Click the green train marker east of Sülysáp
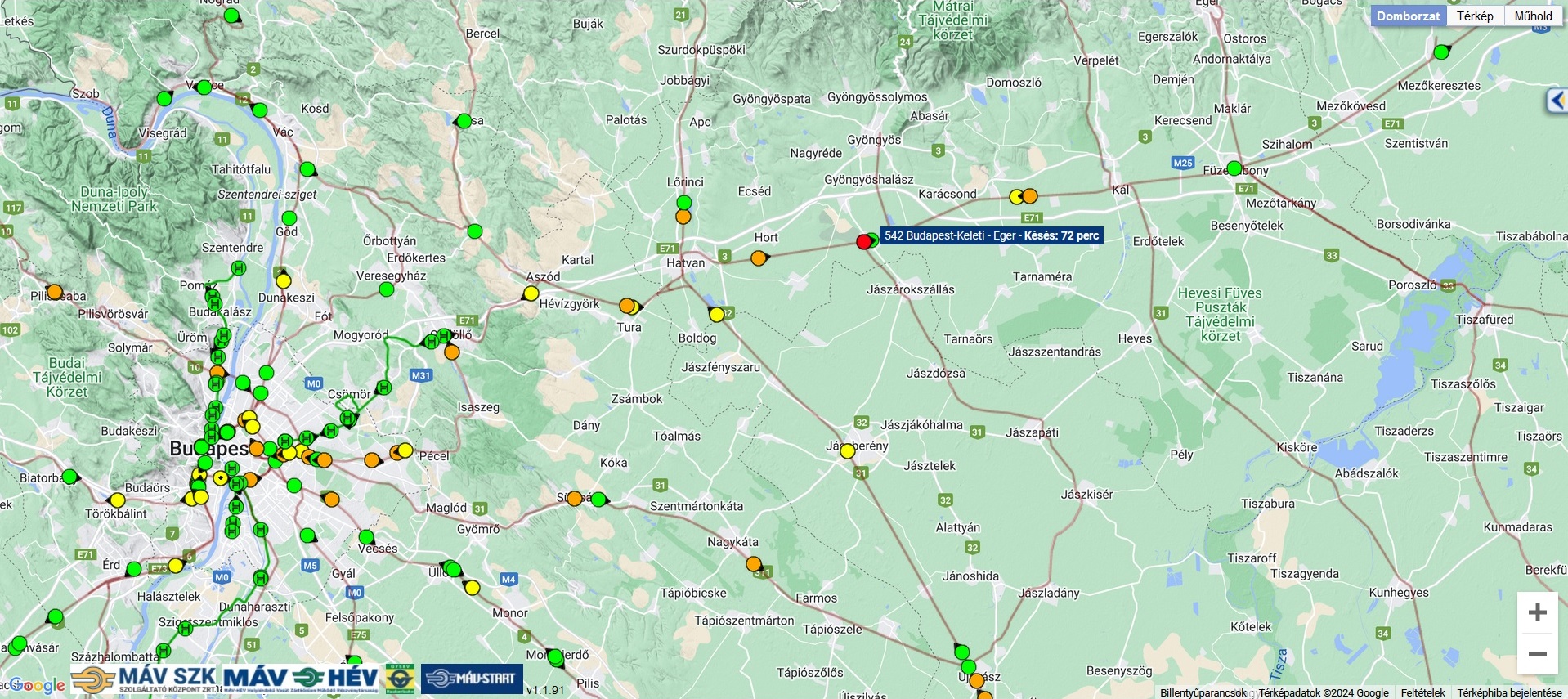 (598, 499)
